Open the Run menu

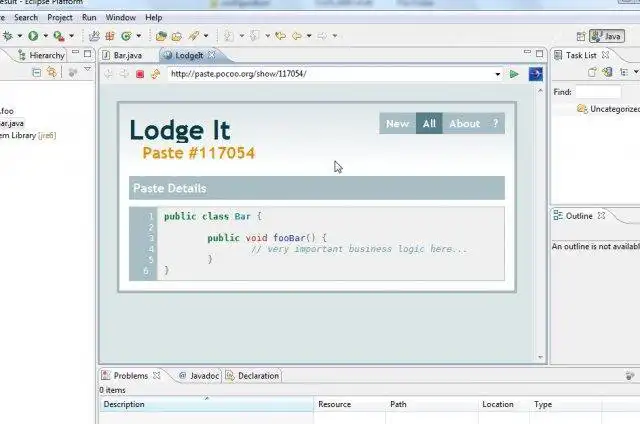coord(89,18)
